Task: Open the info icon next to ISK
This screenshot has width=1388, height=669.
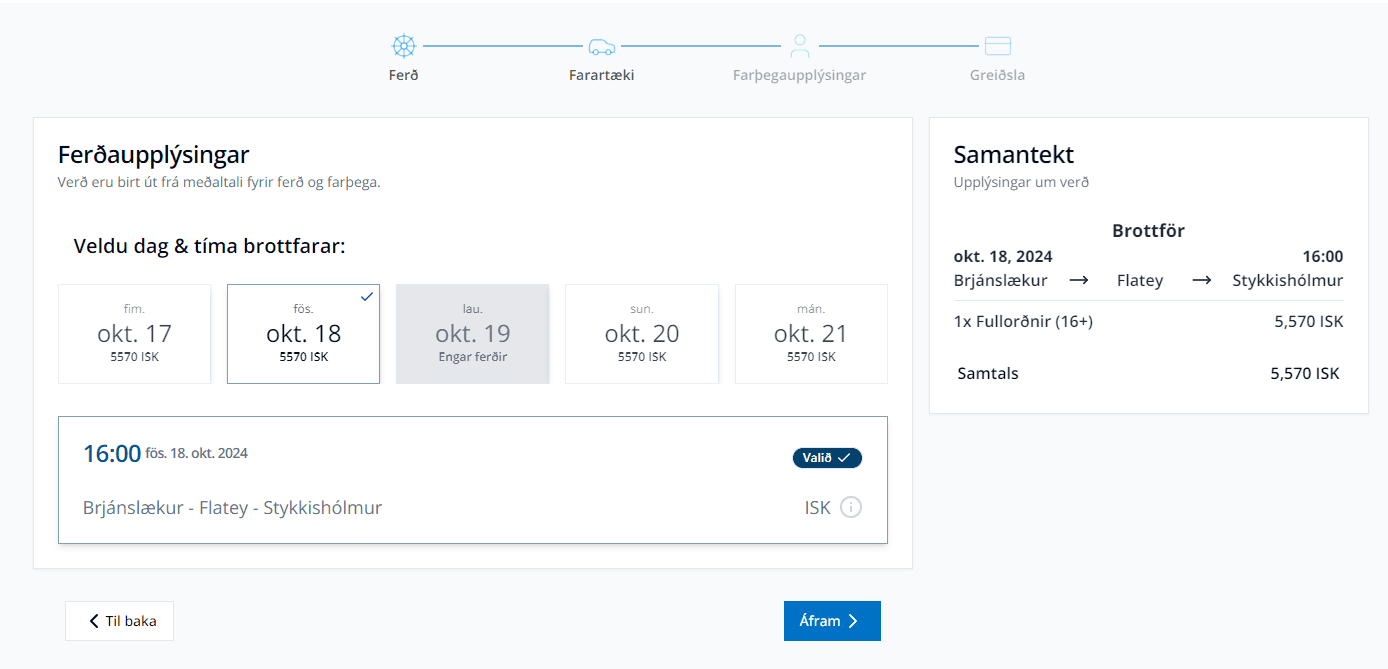Action: tap(850, 507)
